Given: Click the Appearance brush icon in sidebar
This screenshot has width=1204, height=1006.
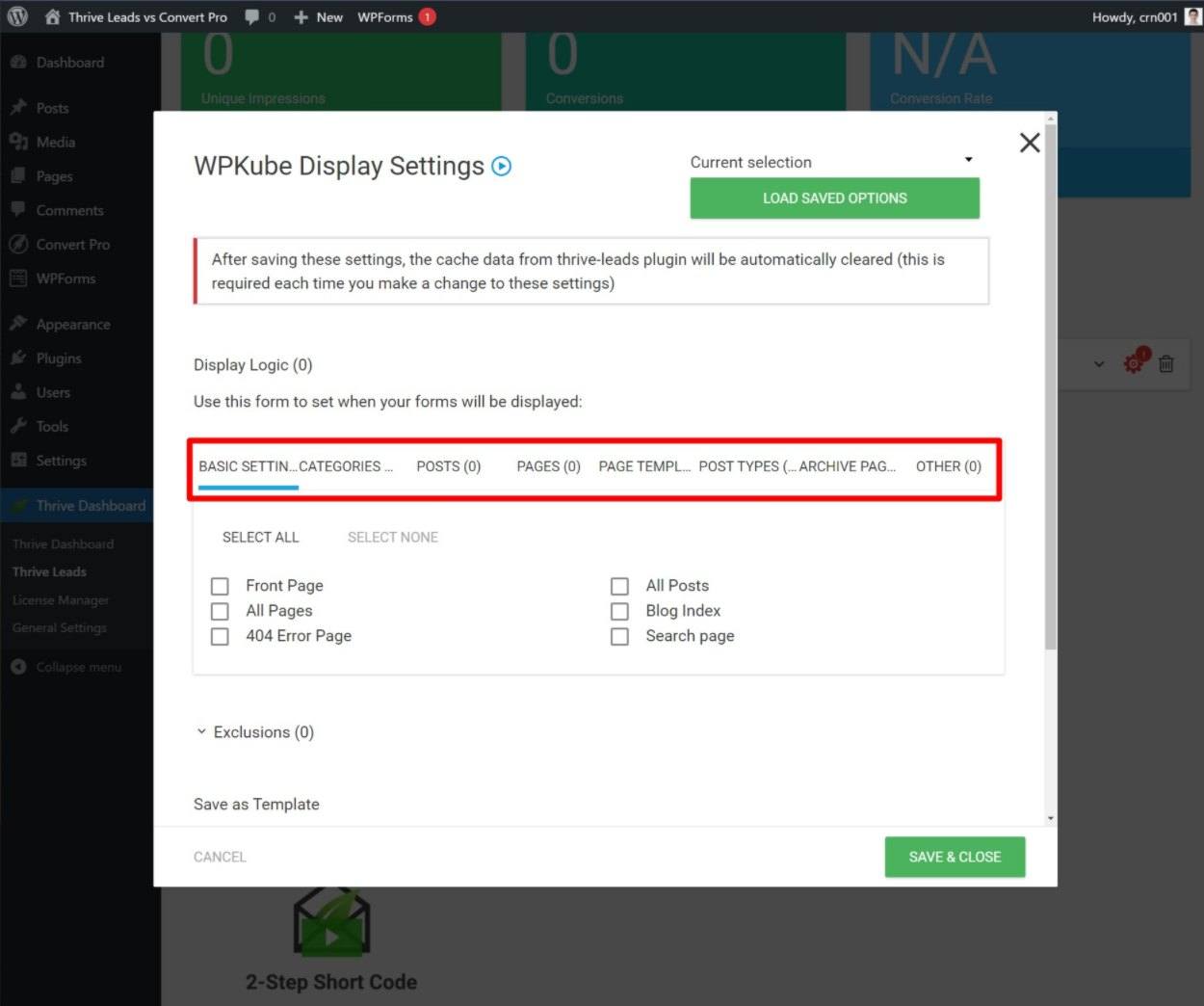Looking at the screenshot, I should click(18, 324).
